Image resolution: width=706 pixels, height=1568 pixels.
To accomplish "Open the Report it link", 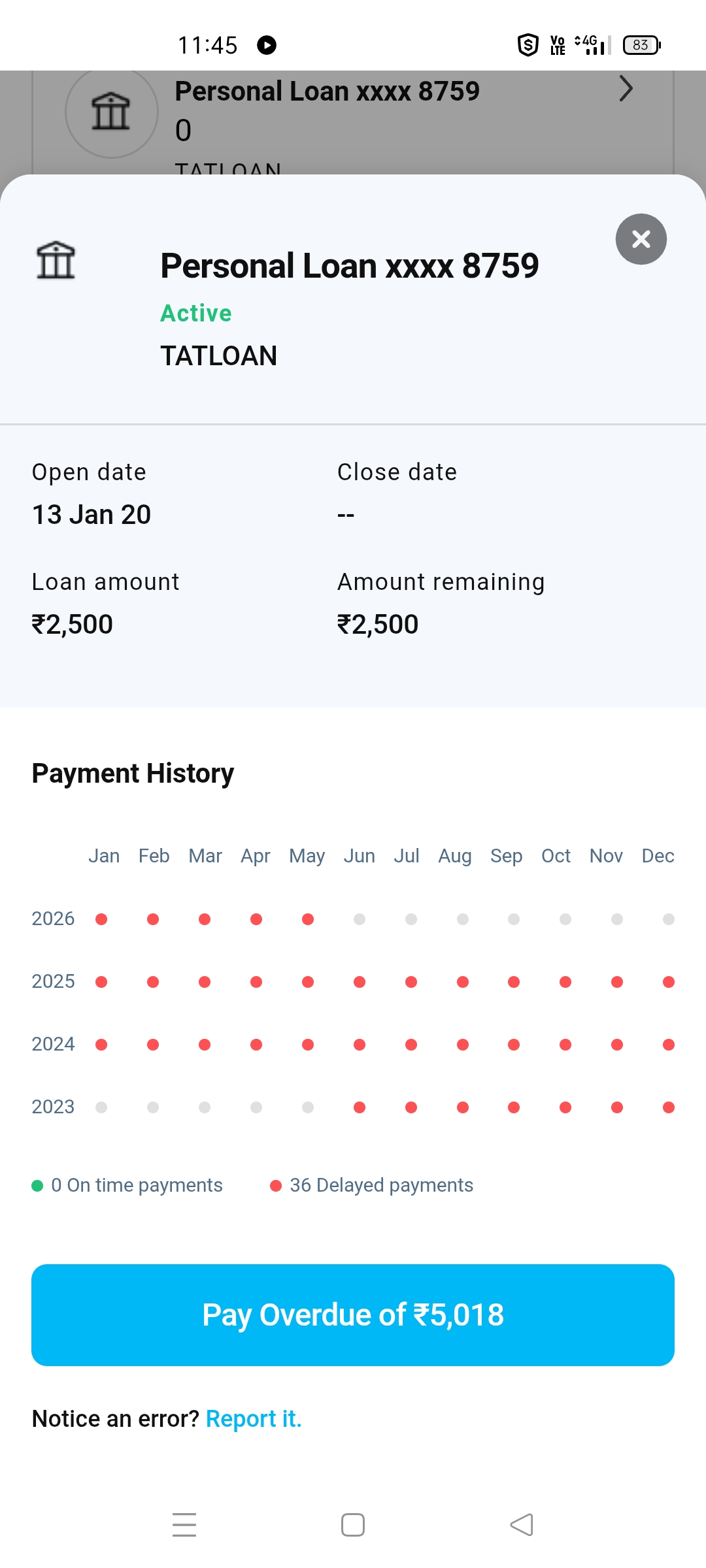I will click(x=254, y=1419).
